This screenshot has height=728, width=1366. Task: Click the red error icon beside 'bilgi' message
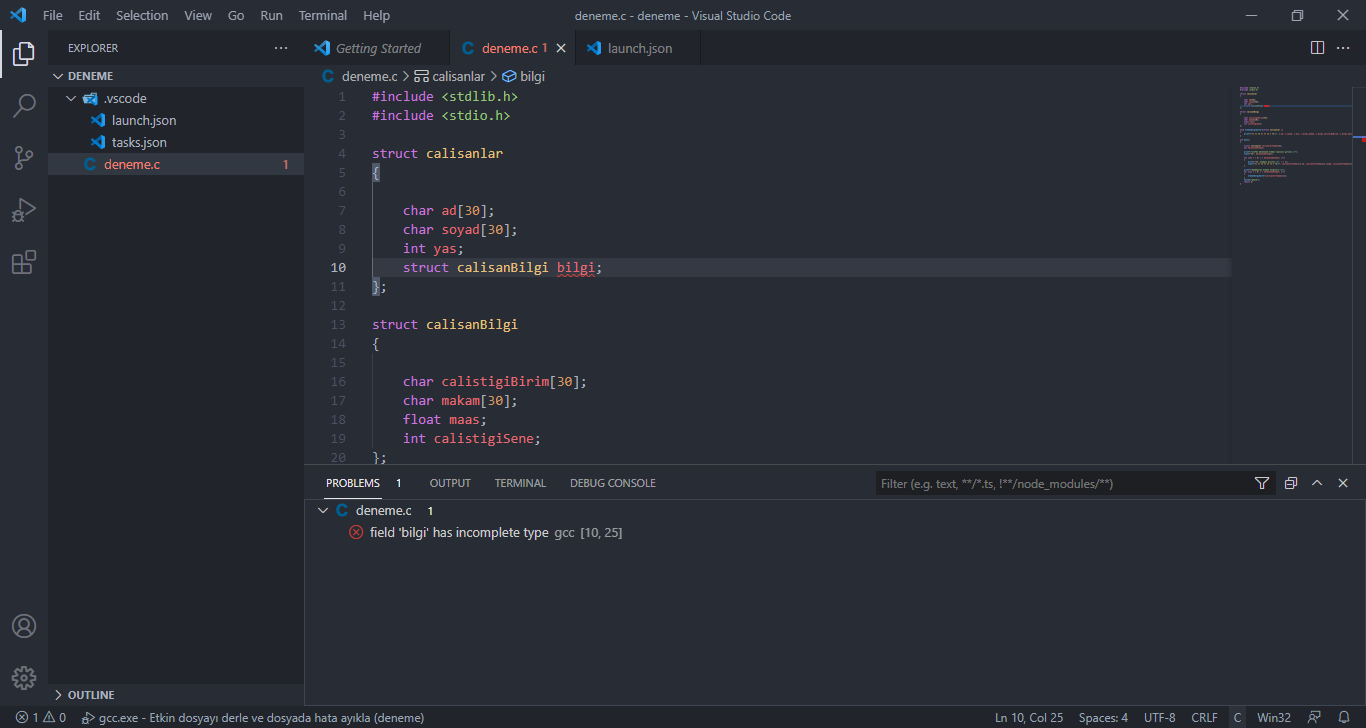click(356, 533)
